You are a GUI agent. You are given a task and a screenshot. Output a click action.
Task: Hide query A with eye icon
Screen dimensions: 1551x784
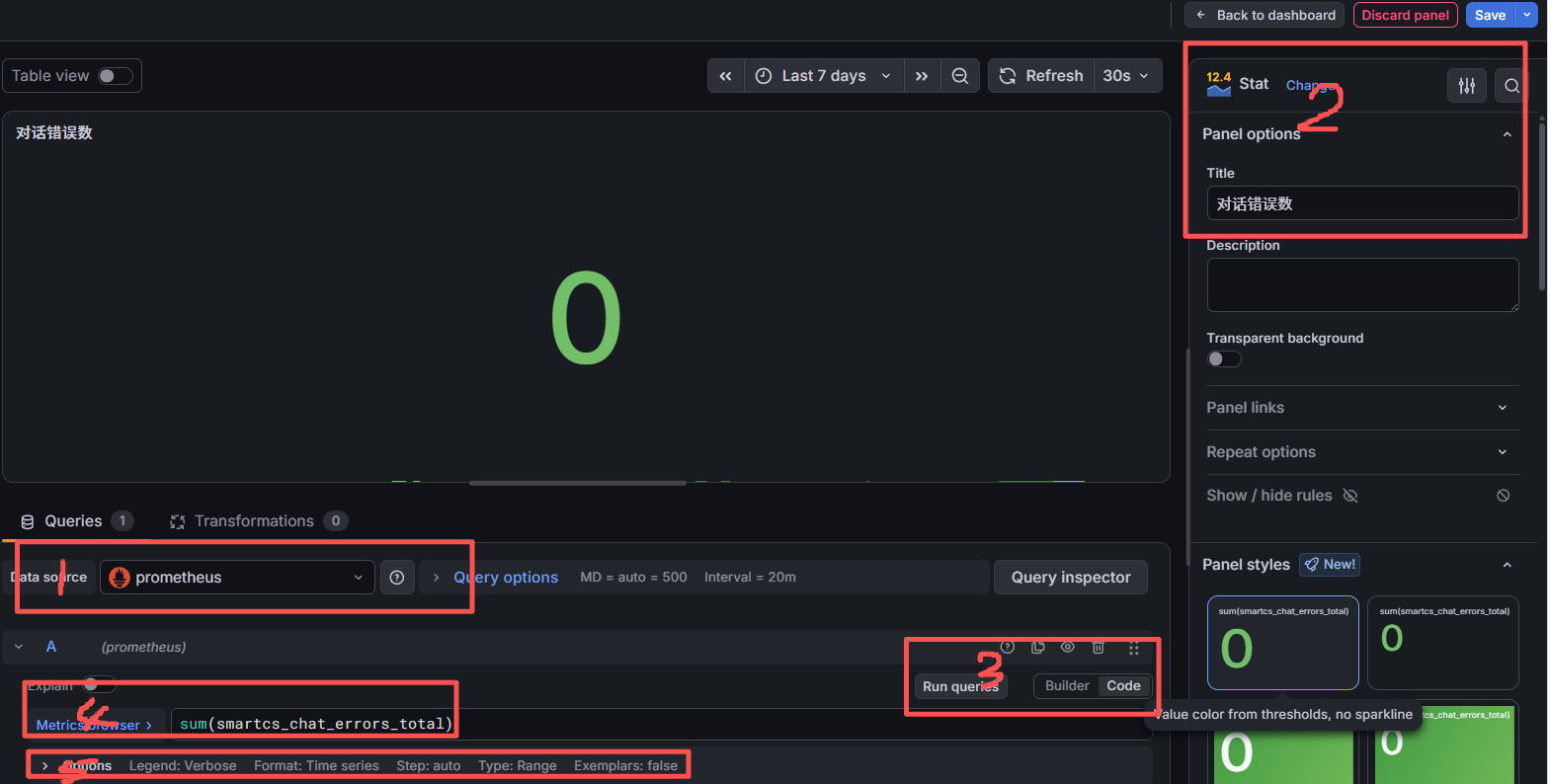pyautogui.click(x=1068, y=647)
